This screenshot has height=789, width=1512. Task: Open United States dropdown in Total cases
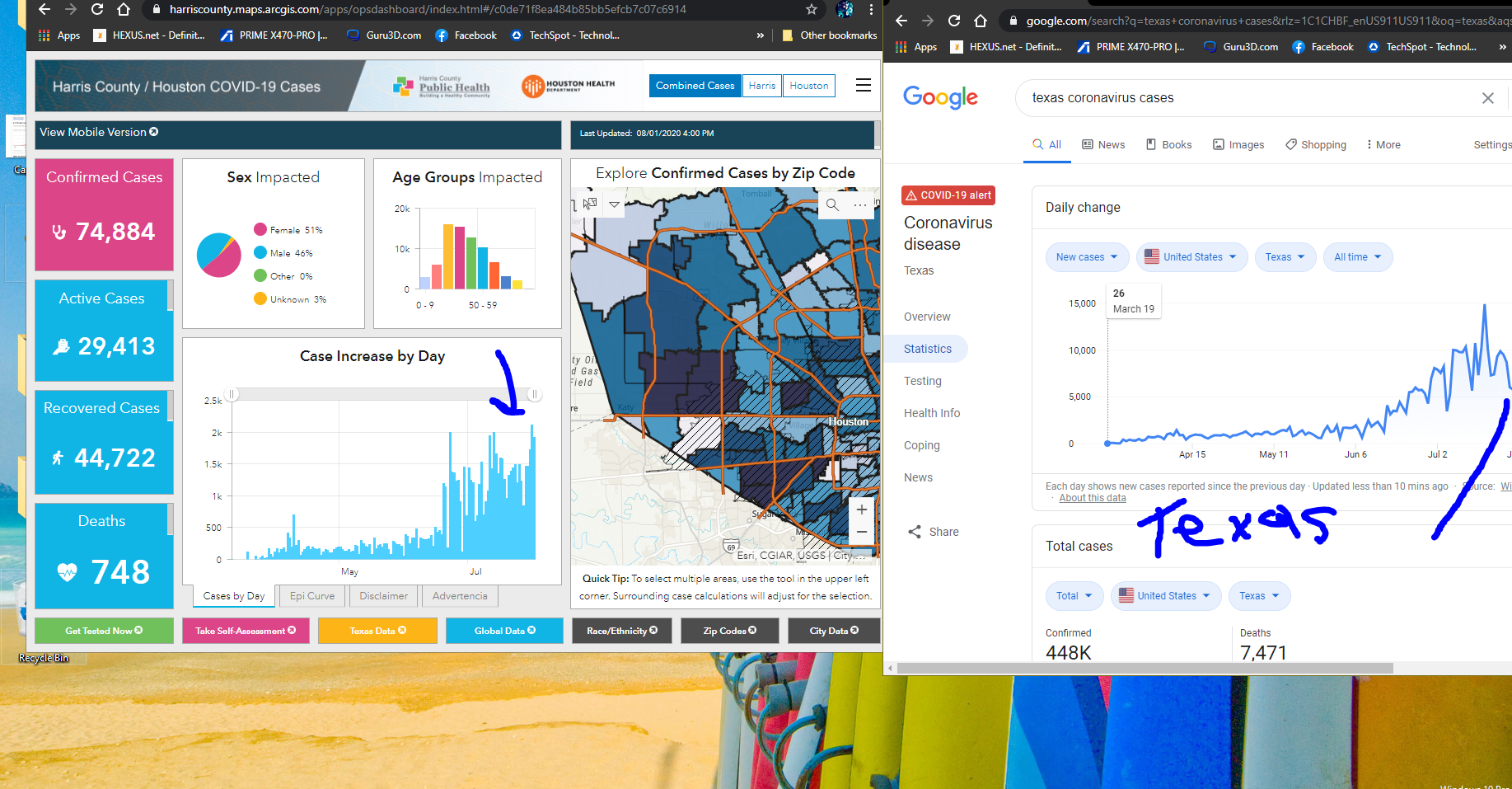click(x=1166, y=596)
